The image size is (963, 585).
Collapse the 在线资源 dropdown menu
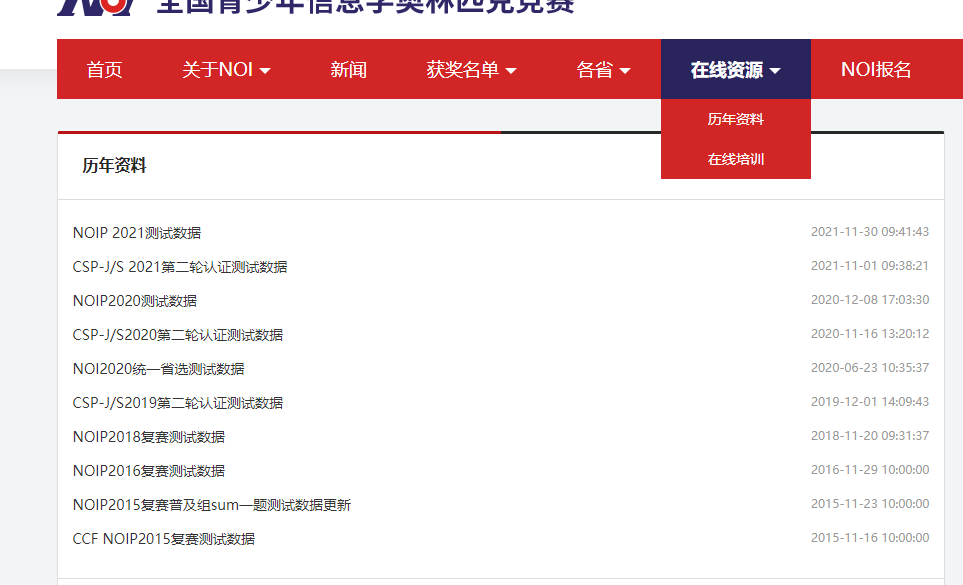tap(736, 69)
